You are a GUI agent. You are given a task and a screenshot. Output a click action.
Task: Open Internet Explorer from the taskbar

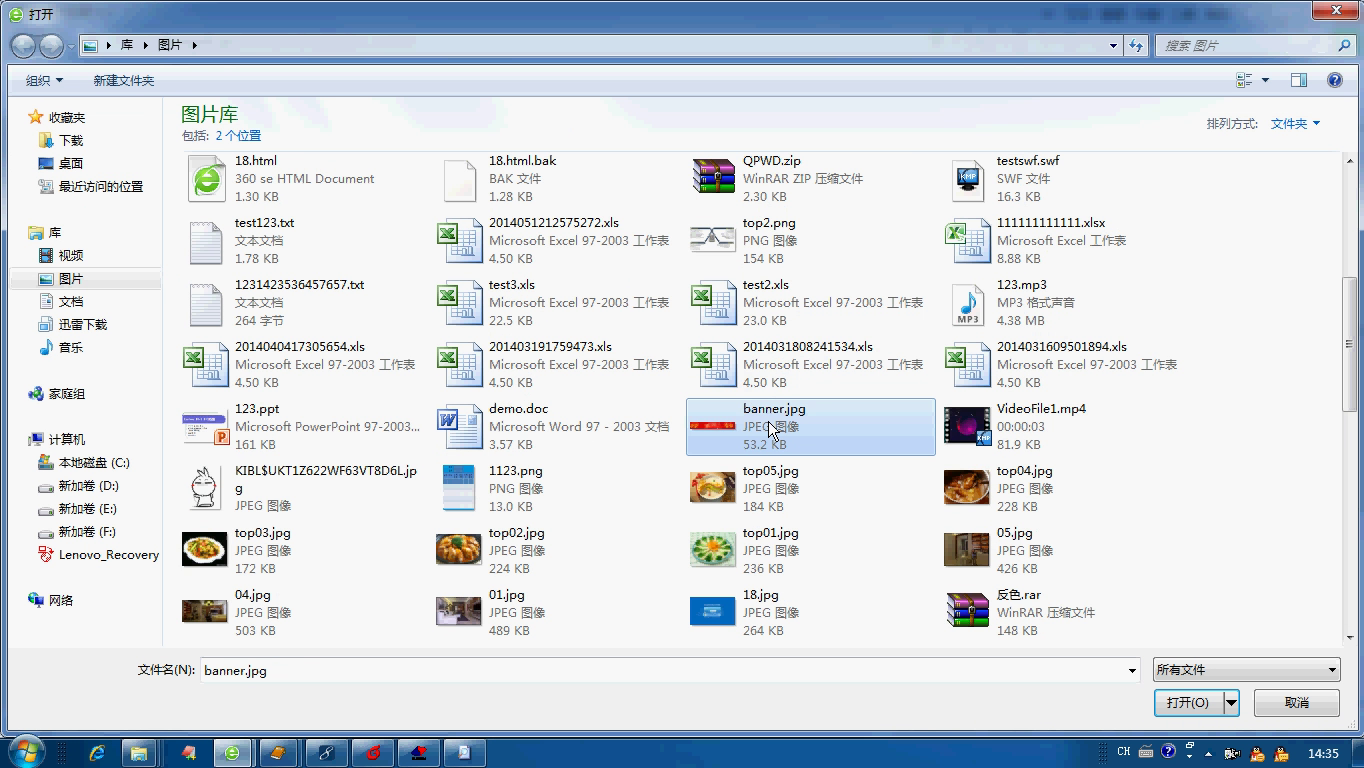[x=97, y=753]
